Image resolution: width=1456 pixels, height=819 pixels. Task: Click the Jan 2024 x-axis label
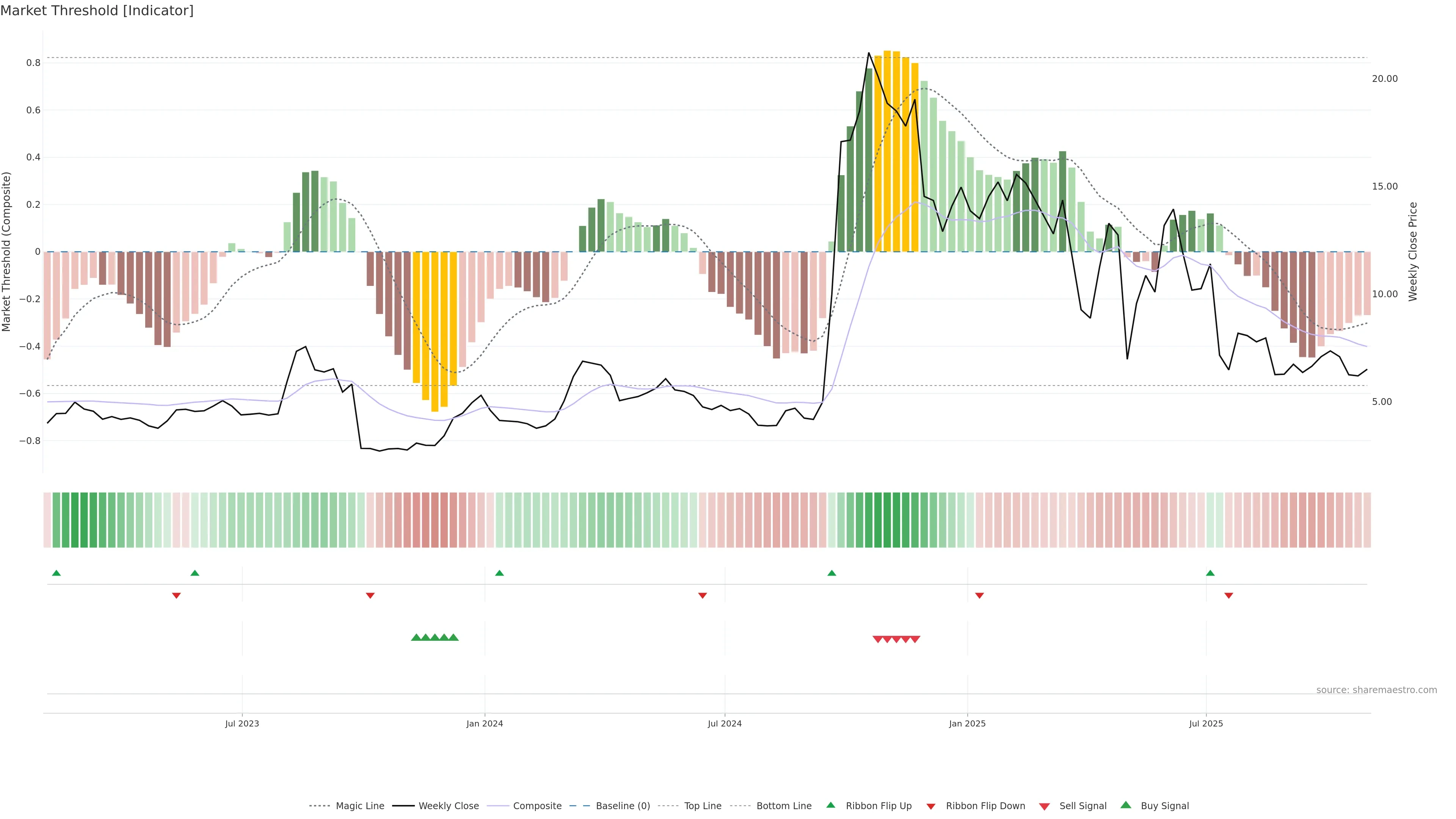485,723
